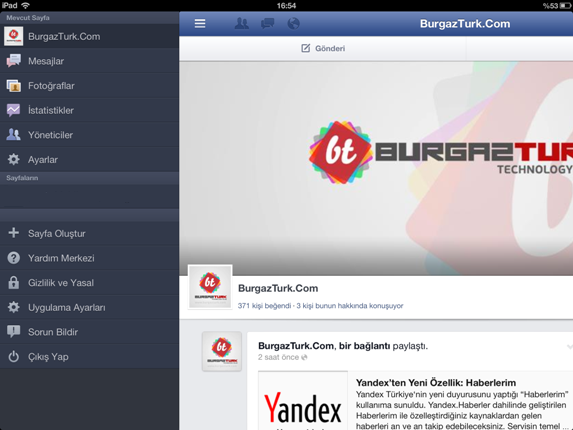The image size is (573, 430).
Task: Click the Gizlilik ve Yasal lock icon
Action: coord(14,282)
